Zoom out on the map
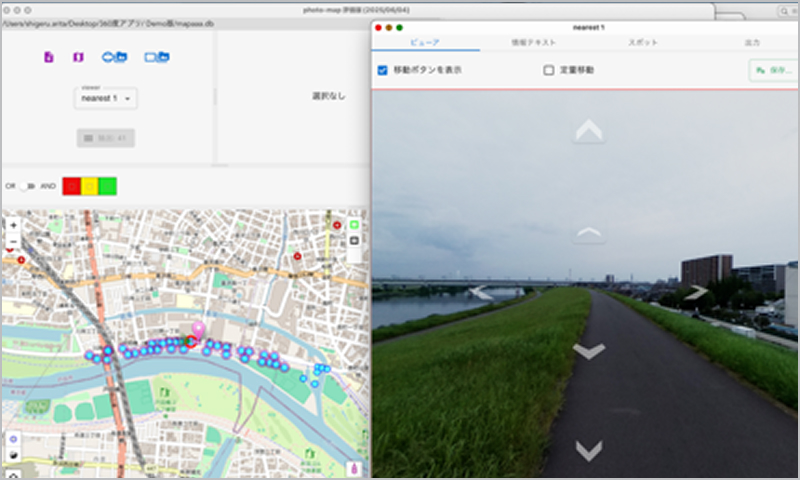The width and height of the screenshot is (800, 480). pyautogui.click(x=13, y=240)
